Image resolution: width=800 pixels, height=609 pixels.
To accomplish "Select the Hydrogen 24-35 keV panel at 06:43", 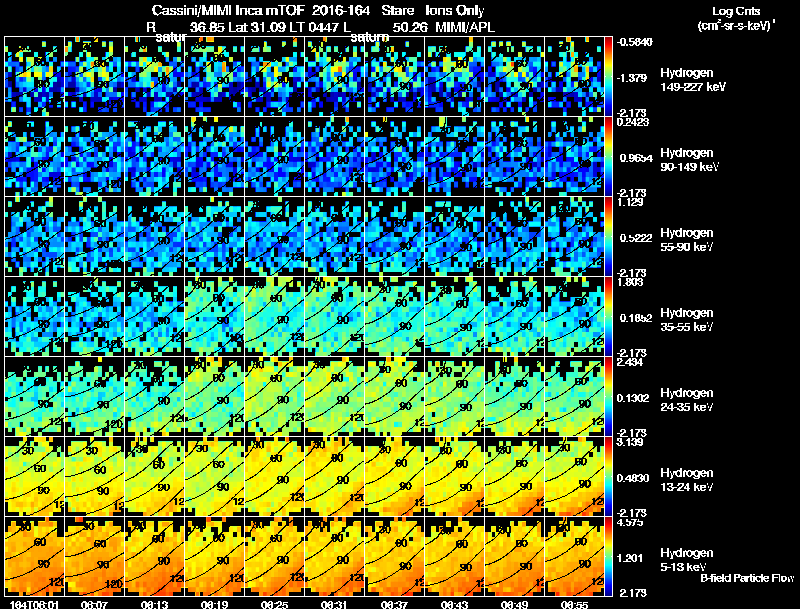I will point(455,396).
